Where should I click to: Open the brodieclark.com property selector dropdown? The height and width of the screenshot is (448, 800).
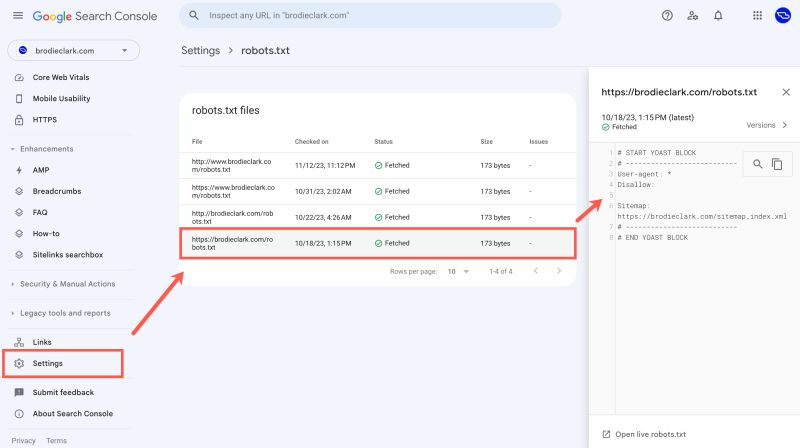pos(73,51)
